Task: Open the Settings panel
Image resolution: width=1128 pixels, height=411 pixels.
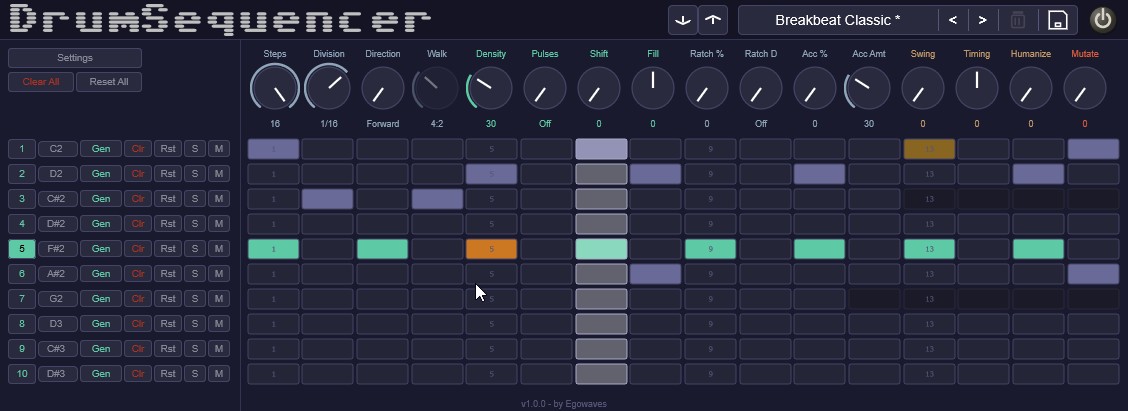Action: [x=75, y=58]
